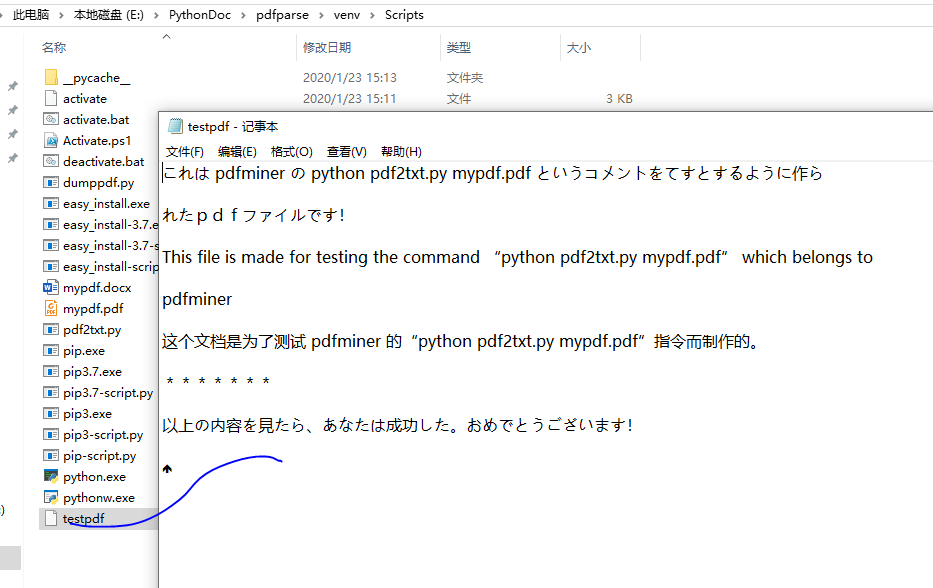
Task: Select the file named pdf2txt.py
Action: (x=92, y=330)
